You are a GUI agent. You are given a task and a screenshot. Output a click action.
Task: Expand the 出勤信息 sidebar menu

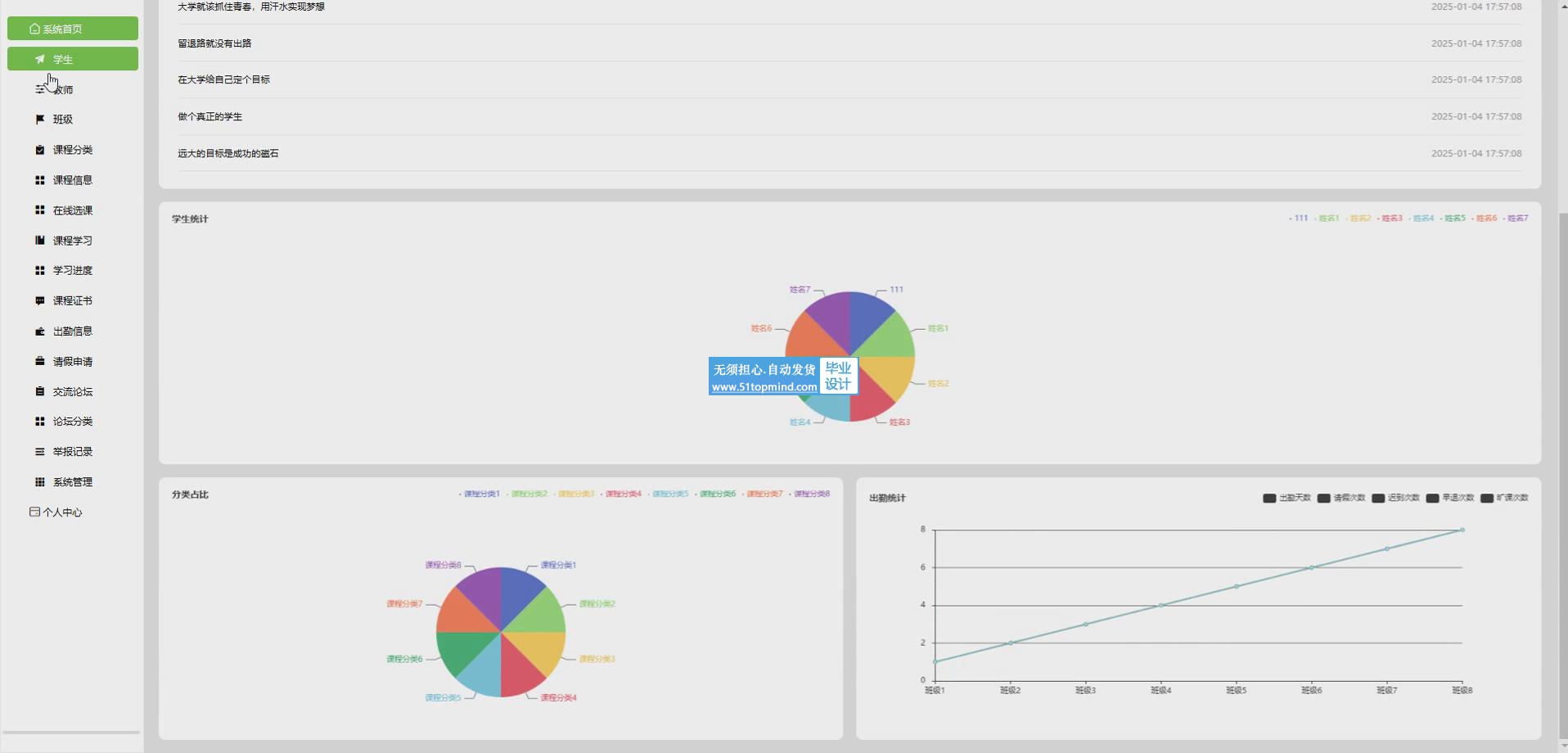pyautogui.click(x=72, y=331)
